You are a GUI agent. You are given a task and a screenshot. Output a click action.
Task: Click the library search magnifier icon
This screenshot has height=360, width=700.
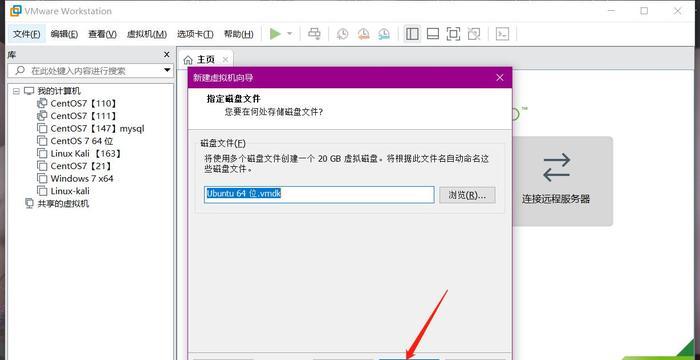(20, 71)
